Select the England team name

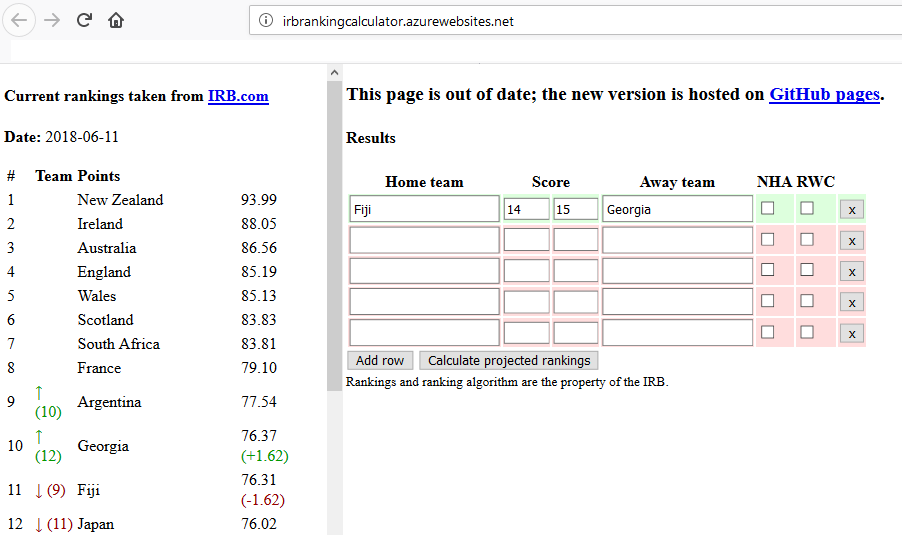point(104,272)
